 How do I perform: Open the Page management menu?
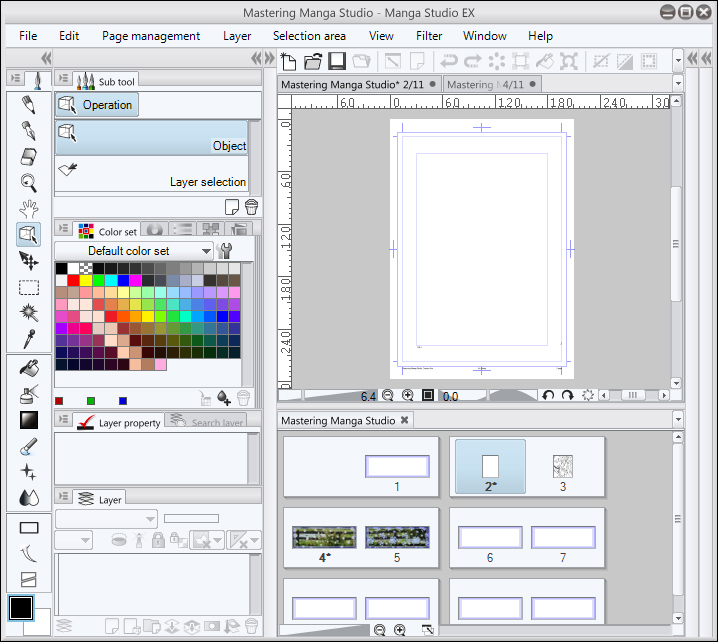[x=151, y=36]
